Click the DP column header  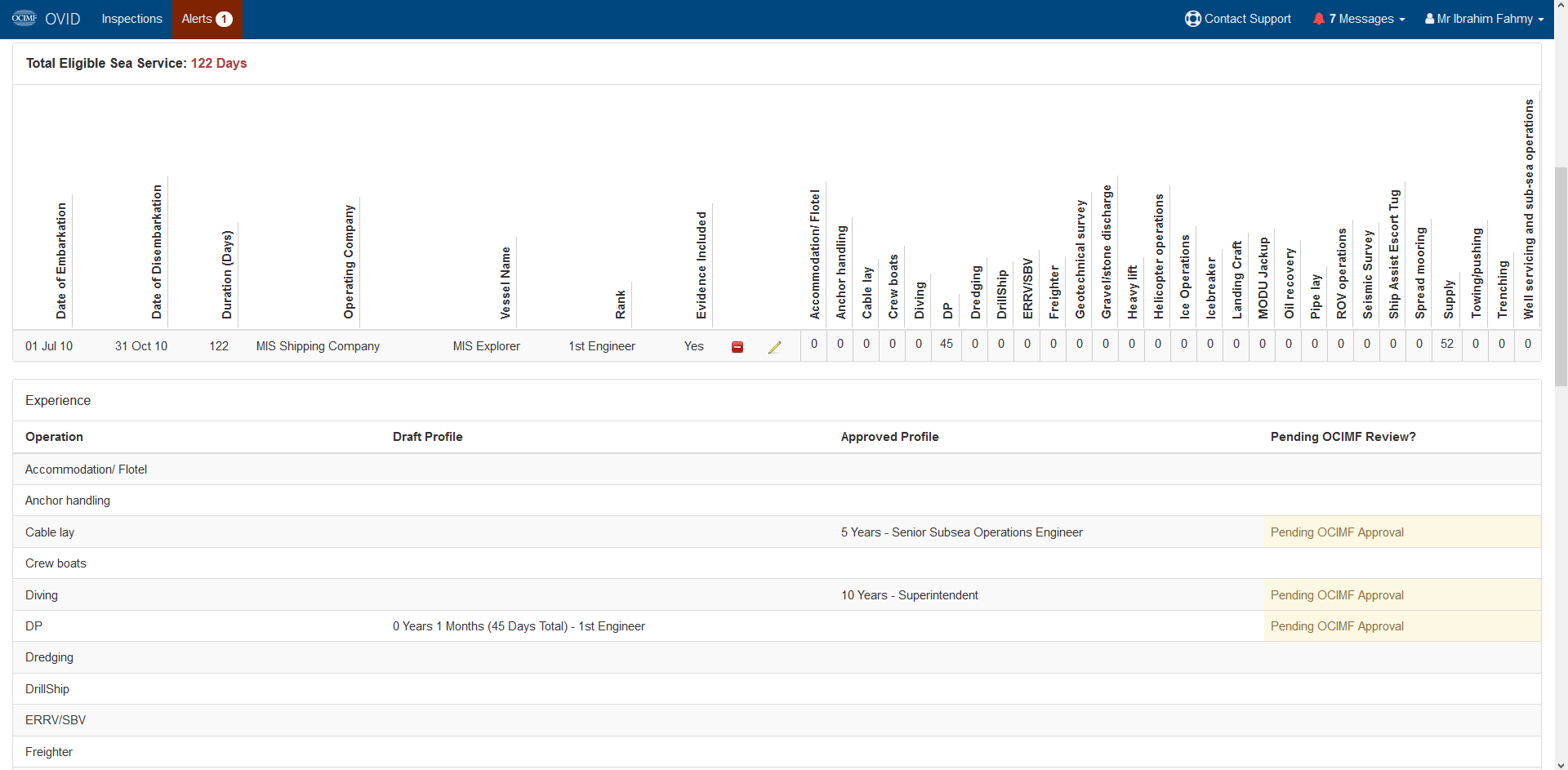pos(947,311)
